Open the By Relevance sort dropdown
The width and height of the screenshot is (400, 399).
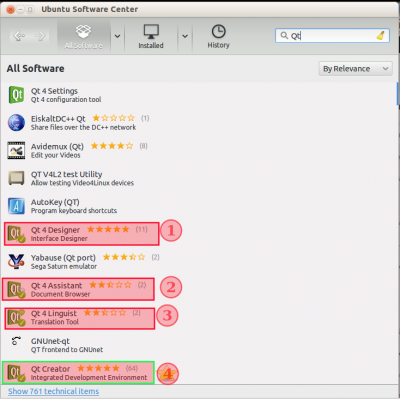355,69
